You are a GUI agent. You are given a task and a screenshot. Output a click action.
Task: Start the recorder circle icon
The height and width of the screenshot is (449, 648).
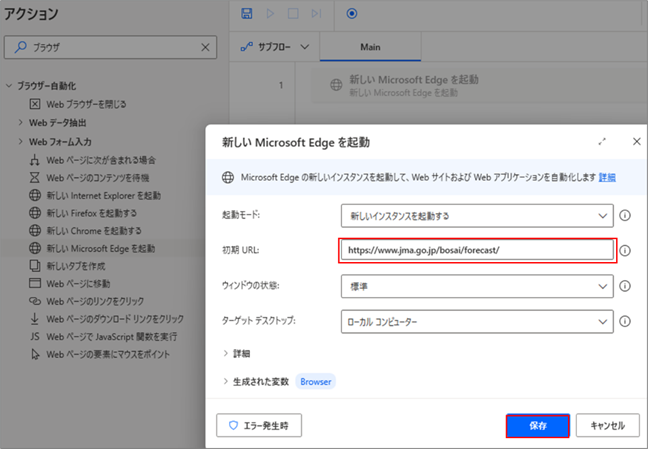352,14
